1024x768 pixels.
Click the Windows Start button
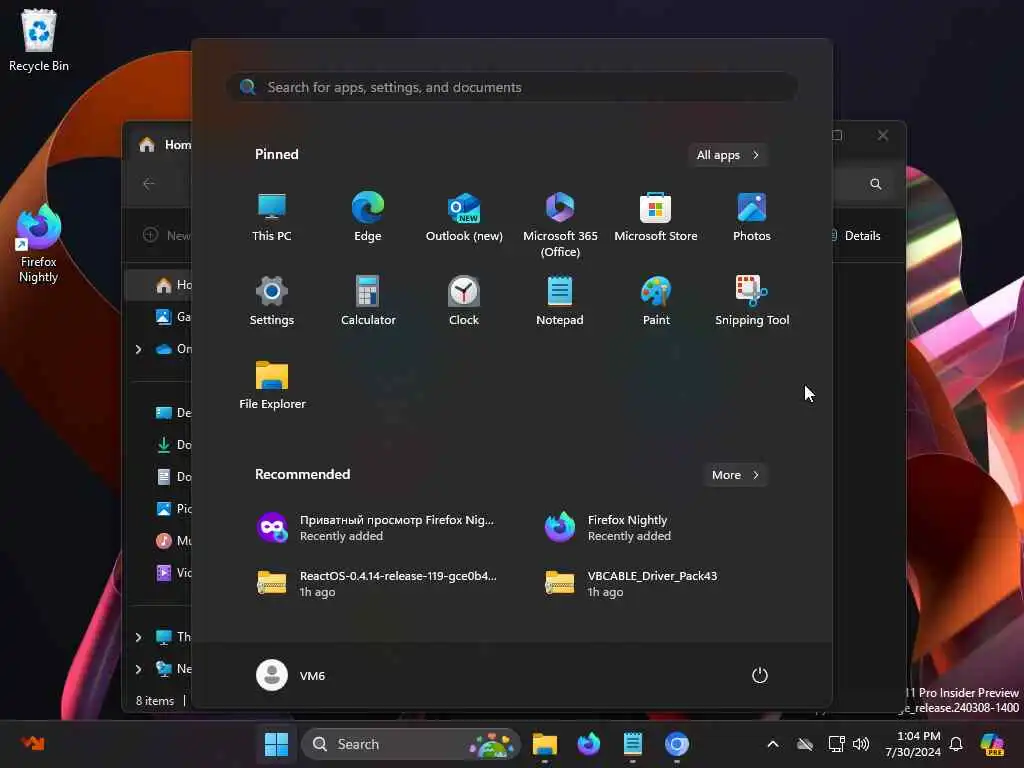click(x=276, y=744)
